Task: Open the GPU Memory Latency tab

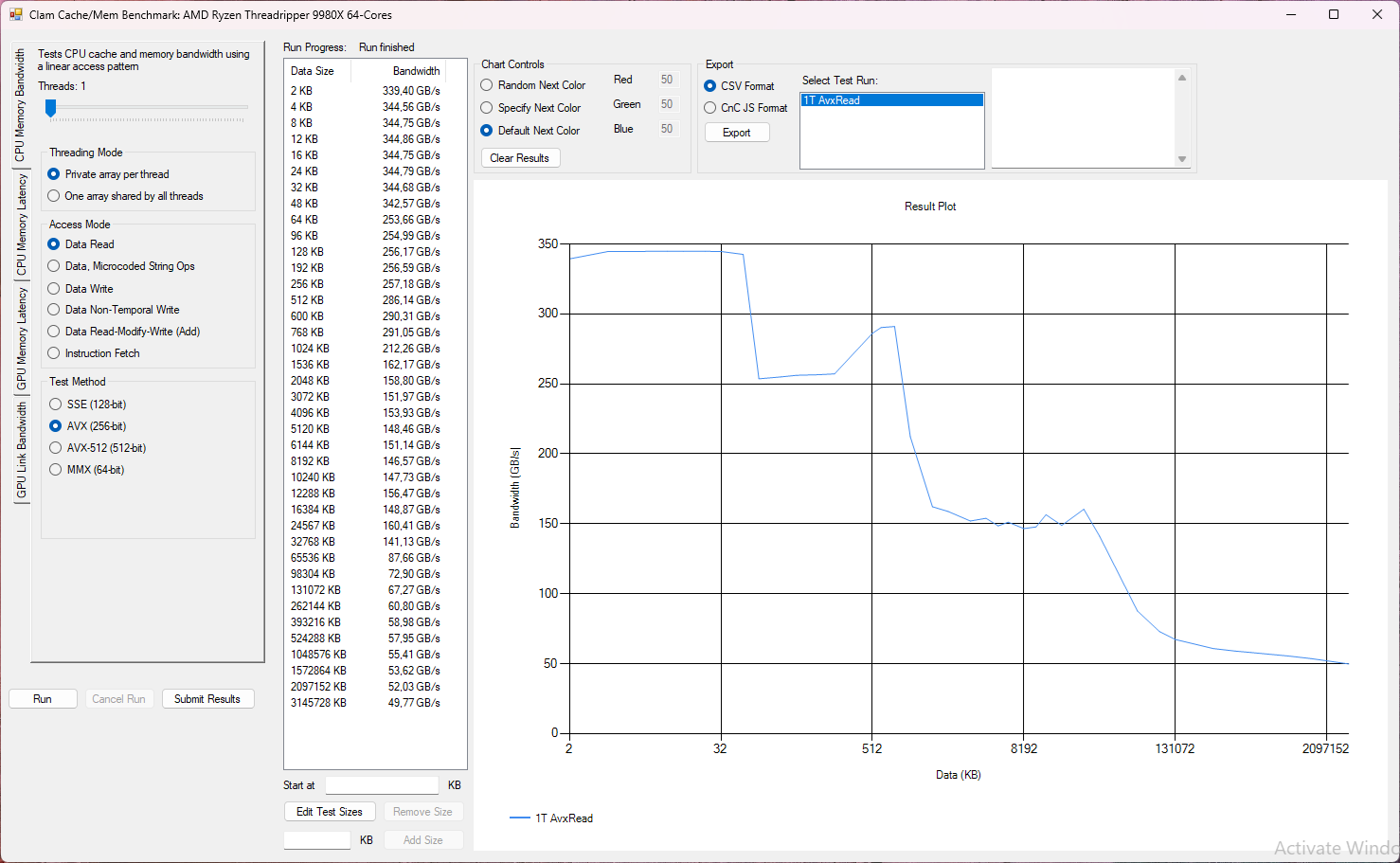Action: [21, 339]
